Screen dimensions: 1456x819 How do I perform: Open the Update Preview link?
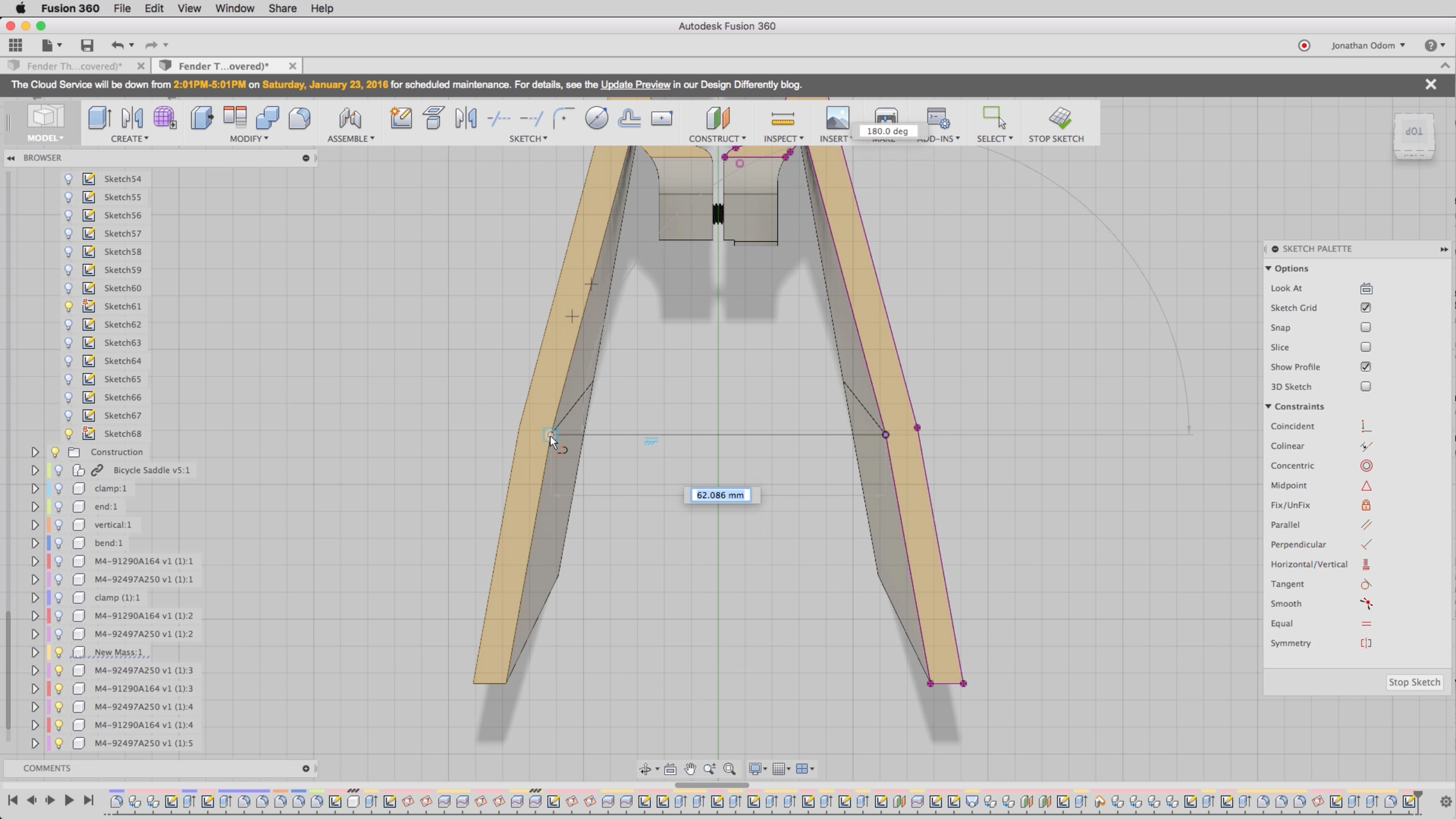pyautogui.click(x=635, y=84)
